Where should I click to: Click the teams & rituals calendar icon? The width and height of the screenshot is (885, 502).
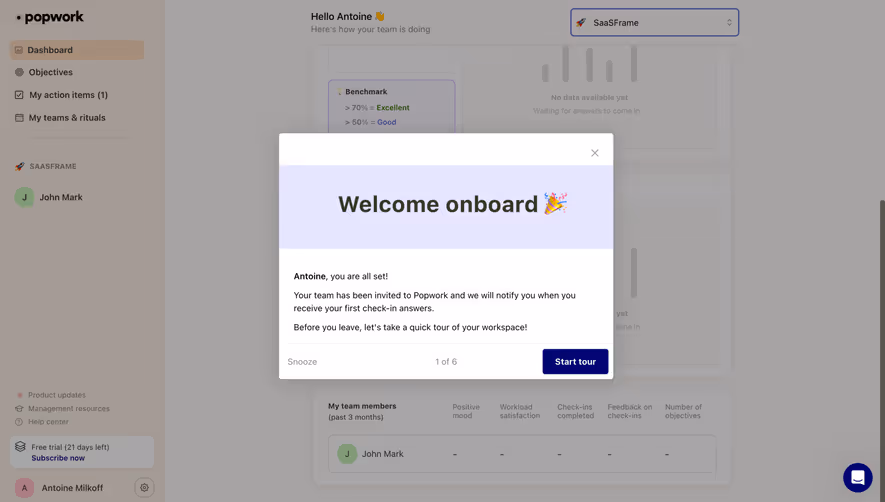[x=19, y=117]
